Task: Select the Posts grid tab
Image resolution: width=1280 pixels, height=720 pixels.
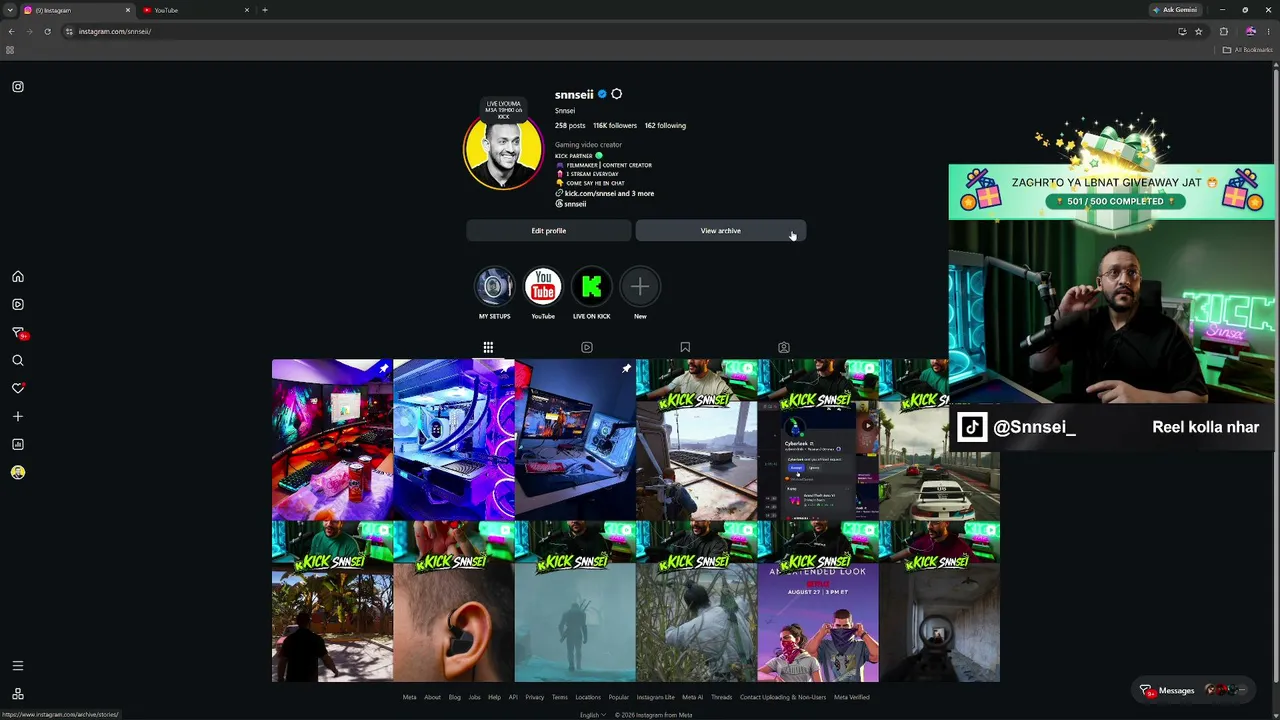Action: tap(488, 347)
